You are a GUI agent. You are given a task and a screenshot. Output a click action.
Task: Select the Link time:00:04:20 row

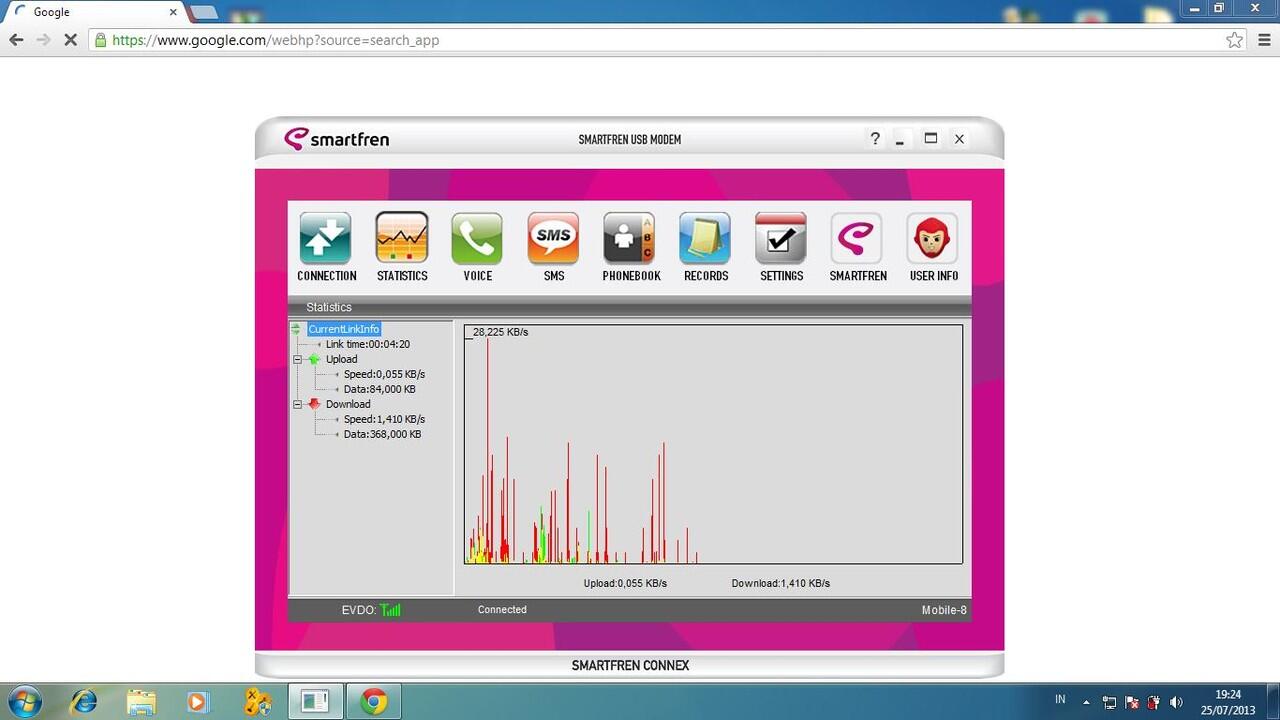[368, 344]
